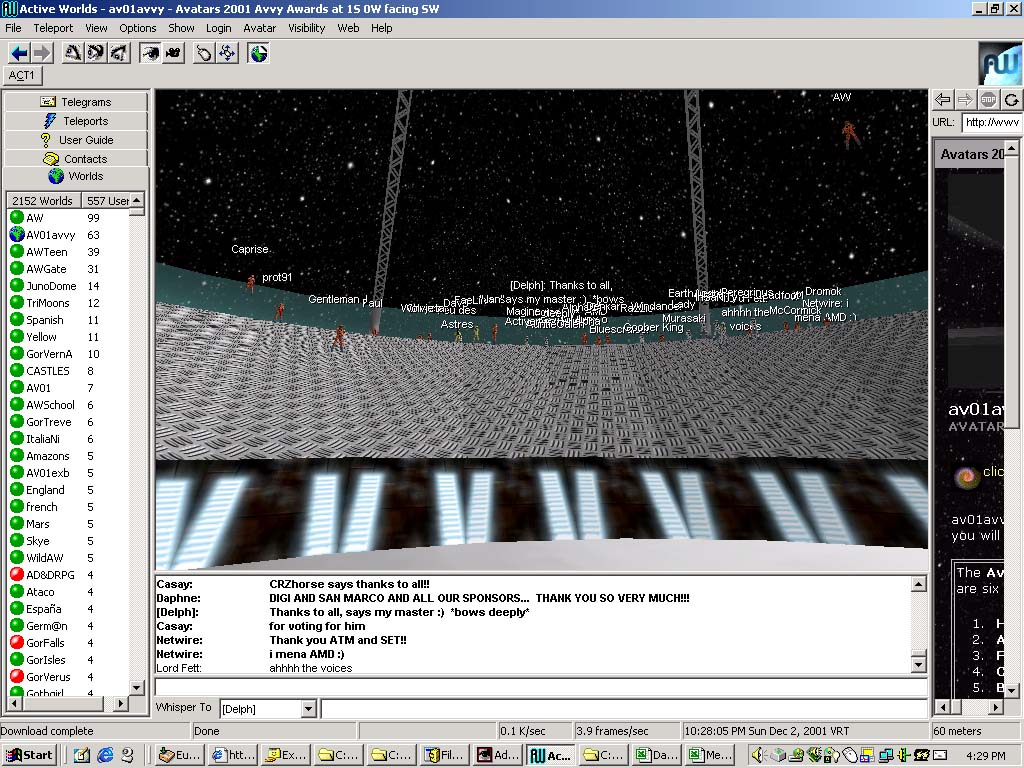Screen dimensions: 1024x768
Task: Open the Teleport menu
Action: point(53,28)
